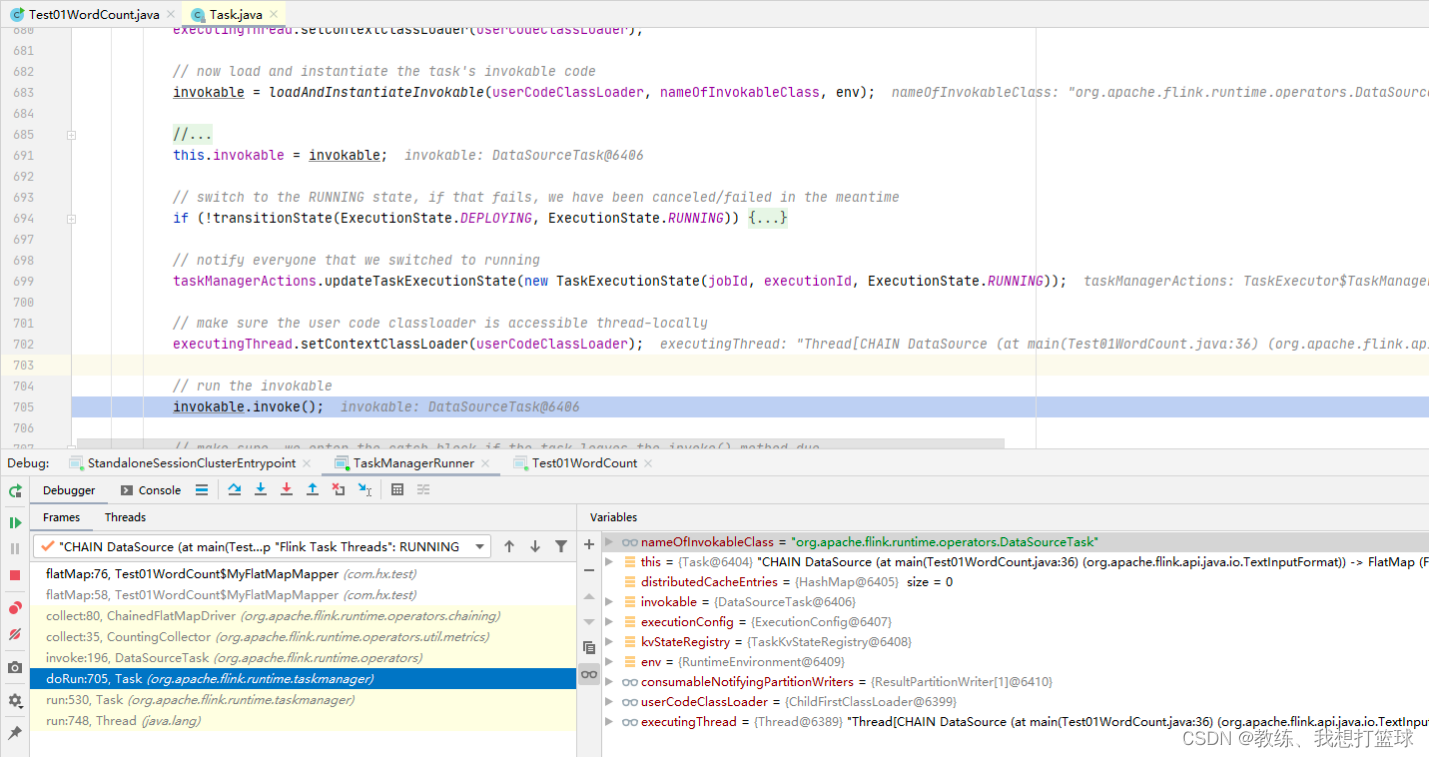The height and width of the screenshot is (757, 1429).
Task: Close the StandaloneSessionClusterEntrypoint debug tab
Action: 307,463
